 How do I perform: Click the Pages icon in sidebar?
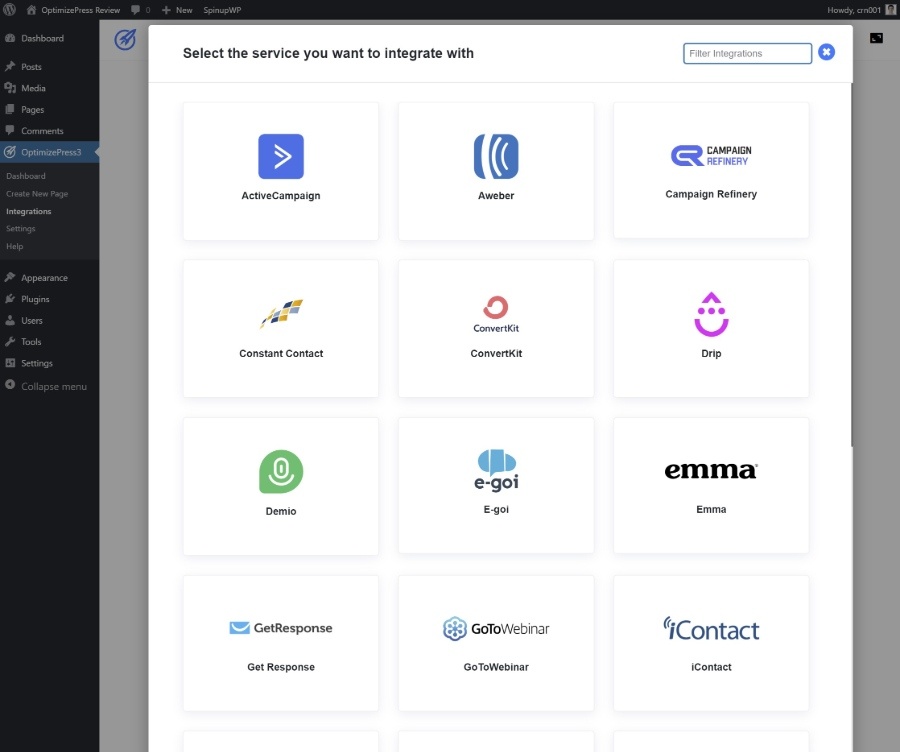(10, 108)
